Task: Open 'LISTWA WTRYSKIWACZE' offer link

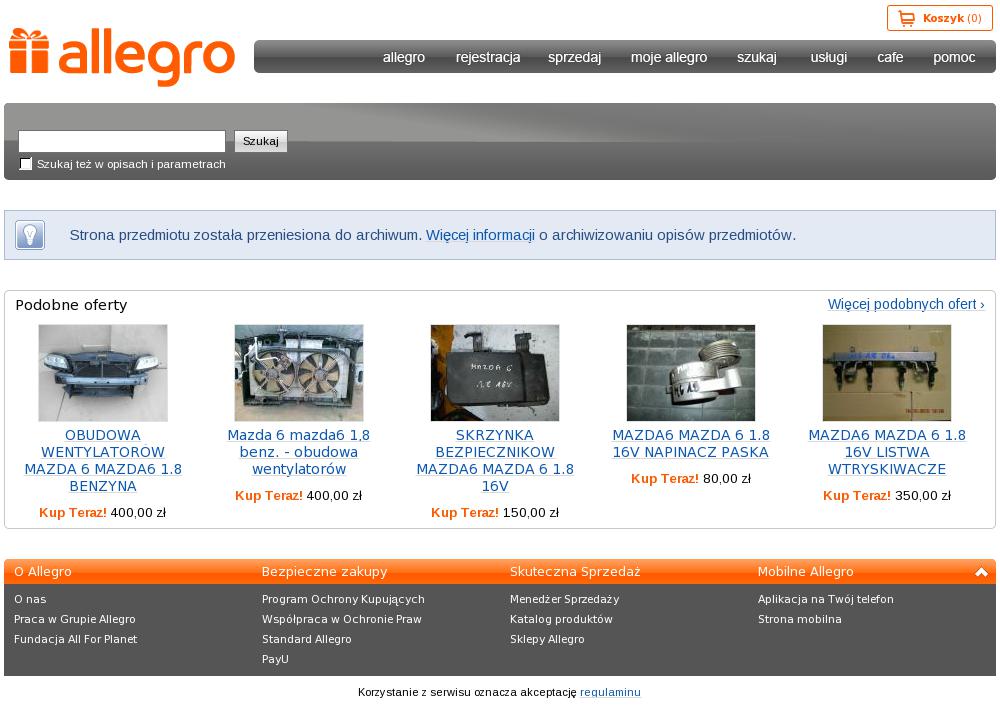Action: pos(887,452)
